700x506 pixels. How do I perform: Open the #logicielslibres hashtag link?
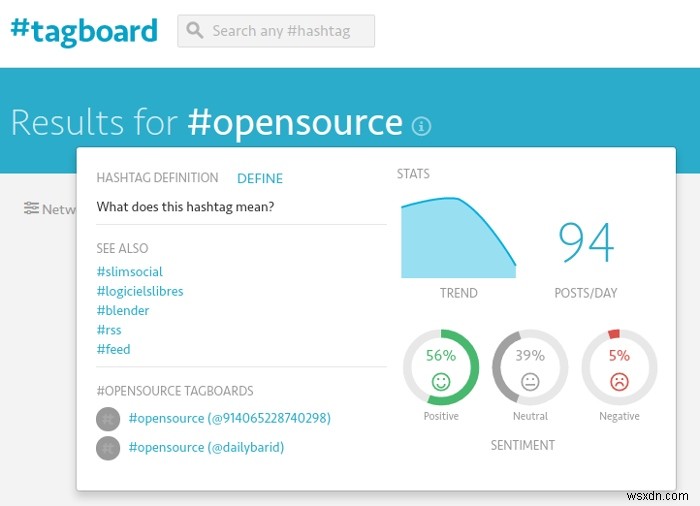coord(140,291)
